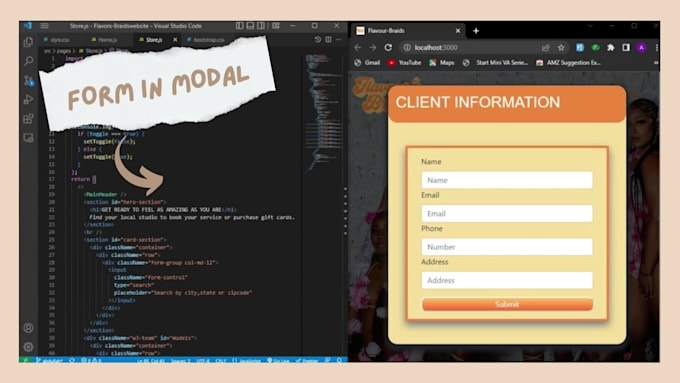Click the remote indicator in VS Code status bar

(x=26, y=360)
